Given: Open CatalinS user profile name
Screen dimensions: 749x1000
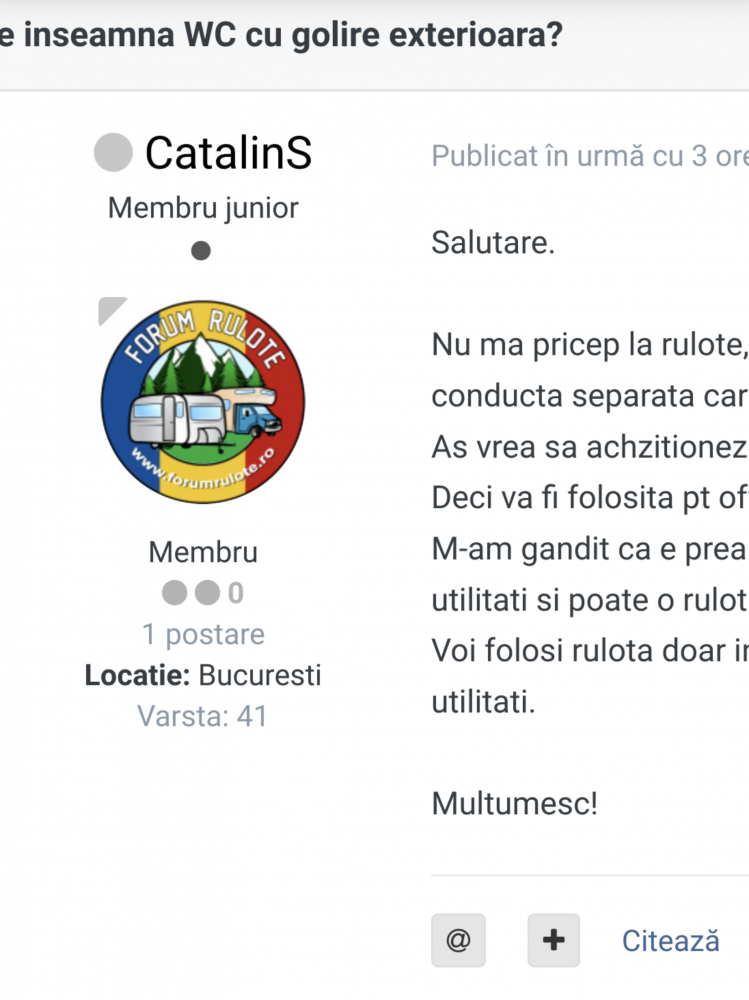Looking at the screenshot, I should 228,154.
